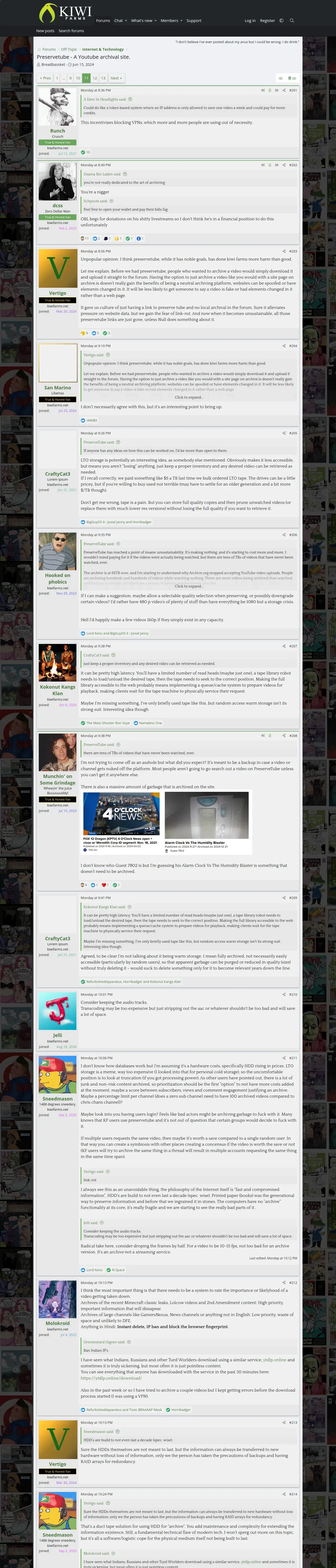Click the rewind arrows icon on post #201
This screenshot has width=336, height=1568.
(x=263, y=90)
